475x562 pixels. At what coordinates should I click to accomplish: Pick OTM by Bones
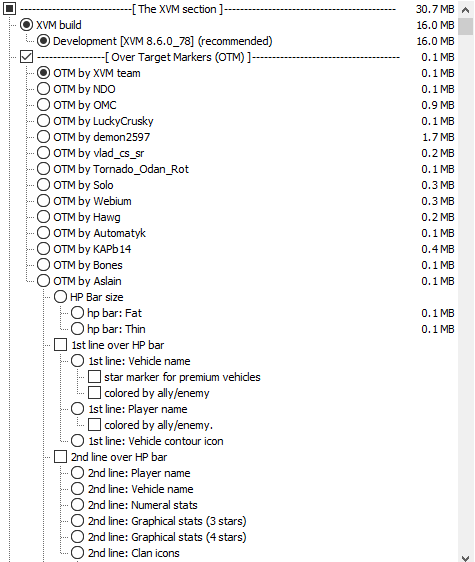43,265
